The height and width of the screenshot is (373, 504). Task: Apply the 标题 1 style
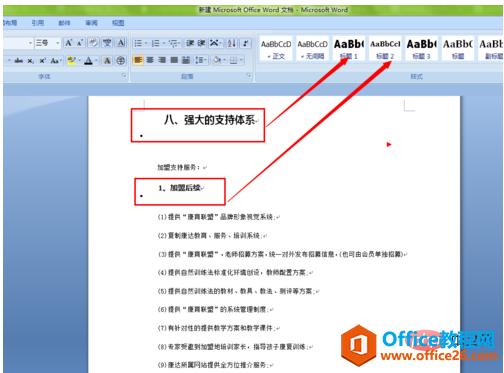pos(349,49)
